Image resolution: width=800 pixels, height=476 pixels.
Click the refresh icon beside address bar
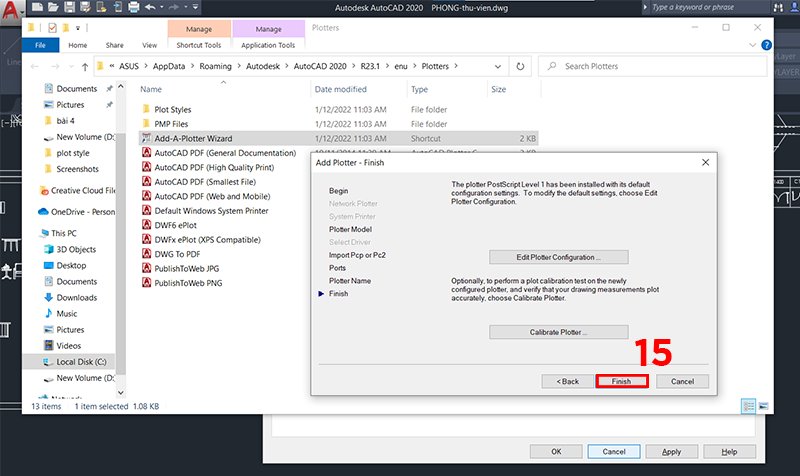520,66
